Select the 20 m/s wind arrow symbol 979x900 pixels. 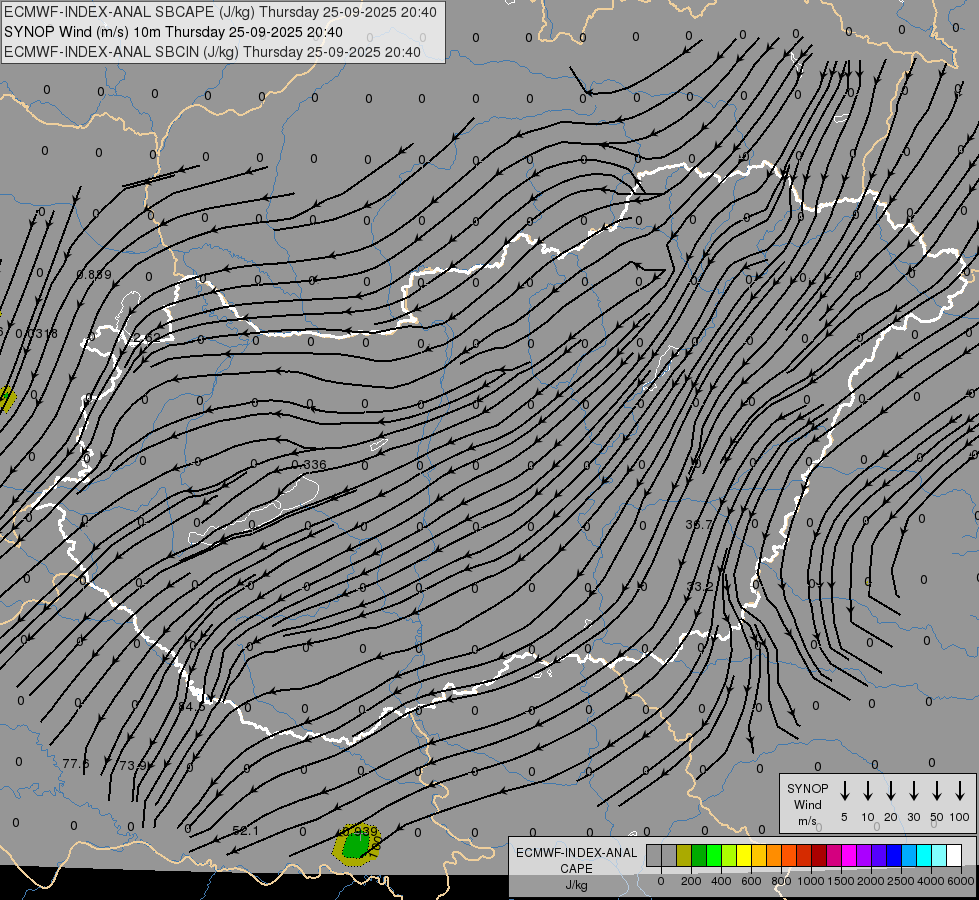coord(890,791)
